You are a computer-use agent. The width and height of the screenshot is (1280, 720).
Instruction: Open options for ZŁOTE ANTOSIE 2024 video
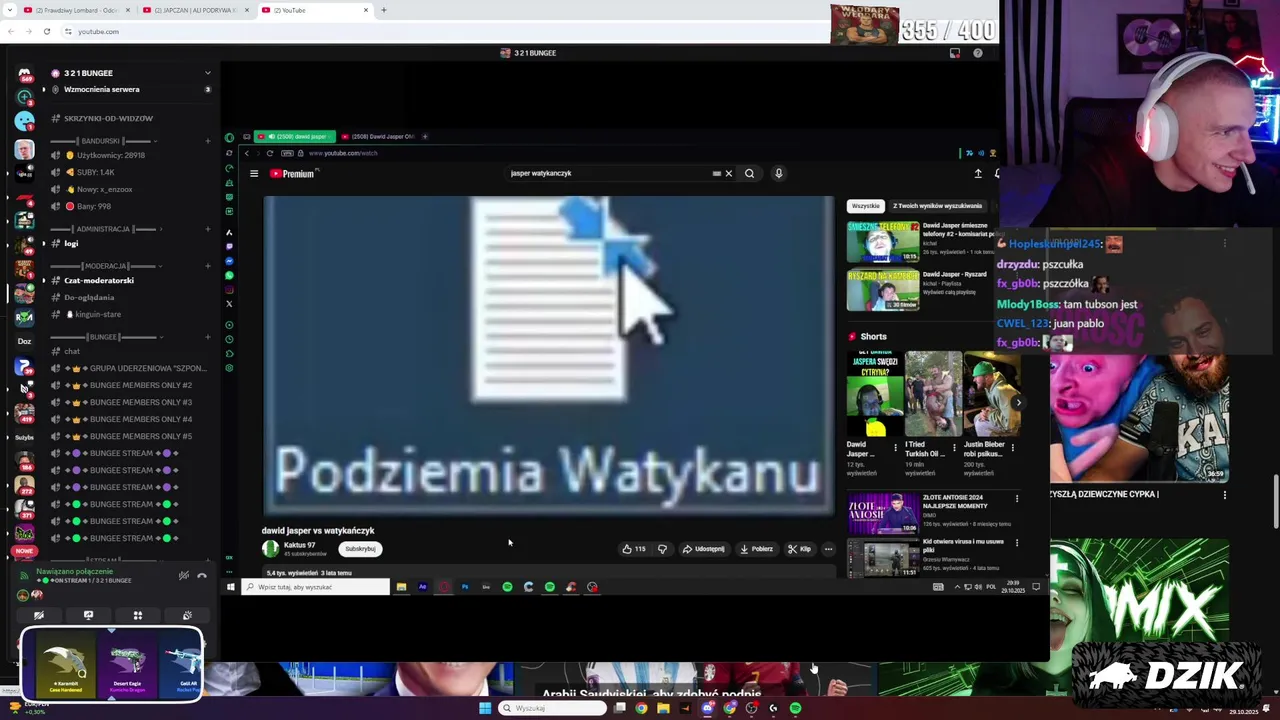point(1017,498)
